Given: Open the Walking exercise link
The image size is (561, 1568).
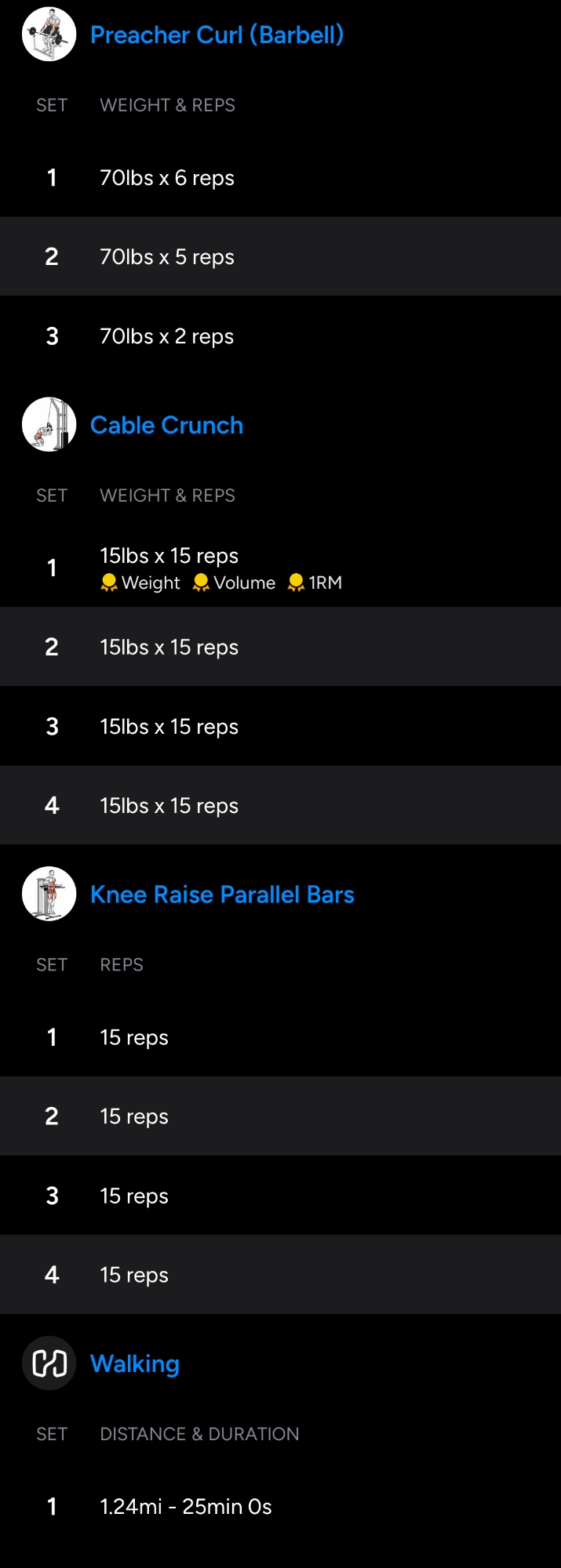Looking at the screenshot, I should (135, 1364).
